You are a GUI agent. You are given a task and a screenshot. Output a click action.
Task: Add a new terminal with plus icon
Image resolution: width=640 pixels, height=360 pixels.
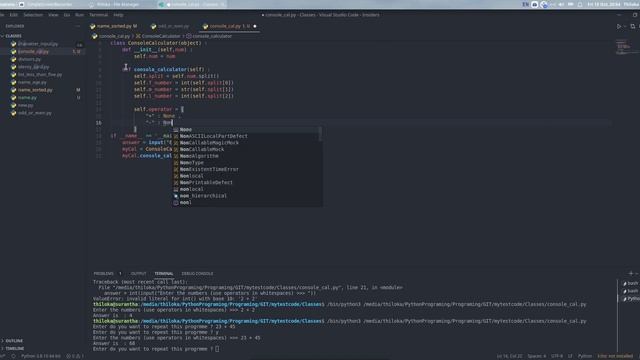[x=631, y=273]
